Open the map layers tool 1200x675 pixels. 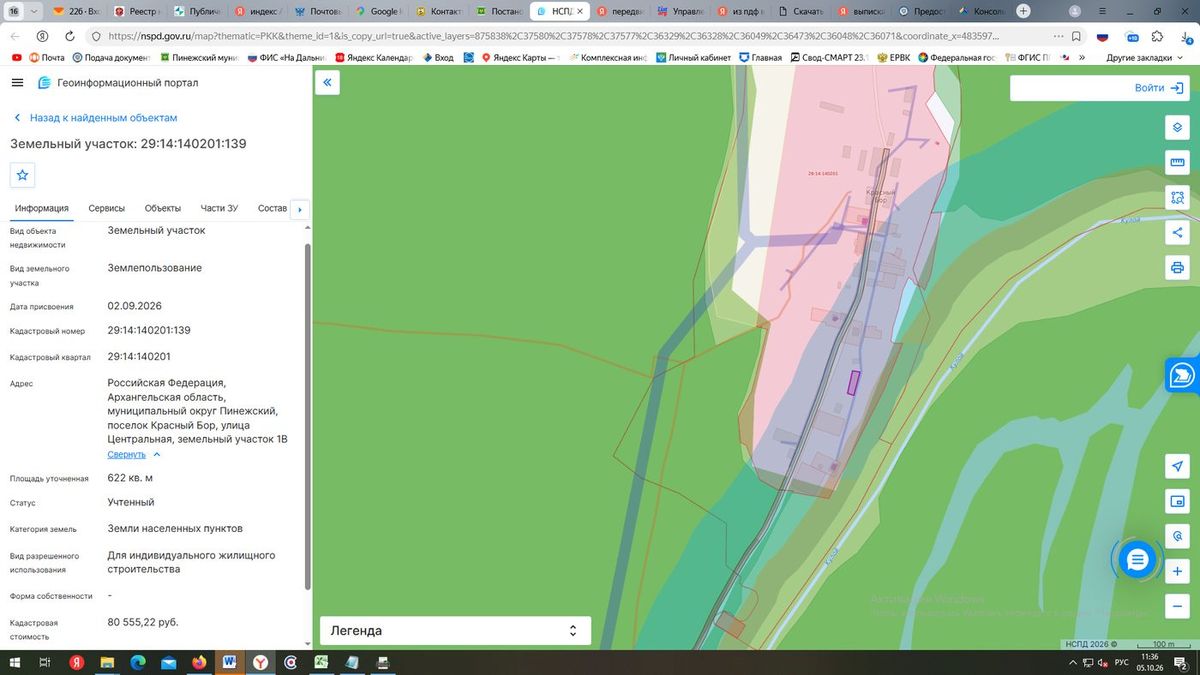coord(1177,128)
